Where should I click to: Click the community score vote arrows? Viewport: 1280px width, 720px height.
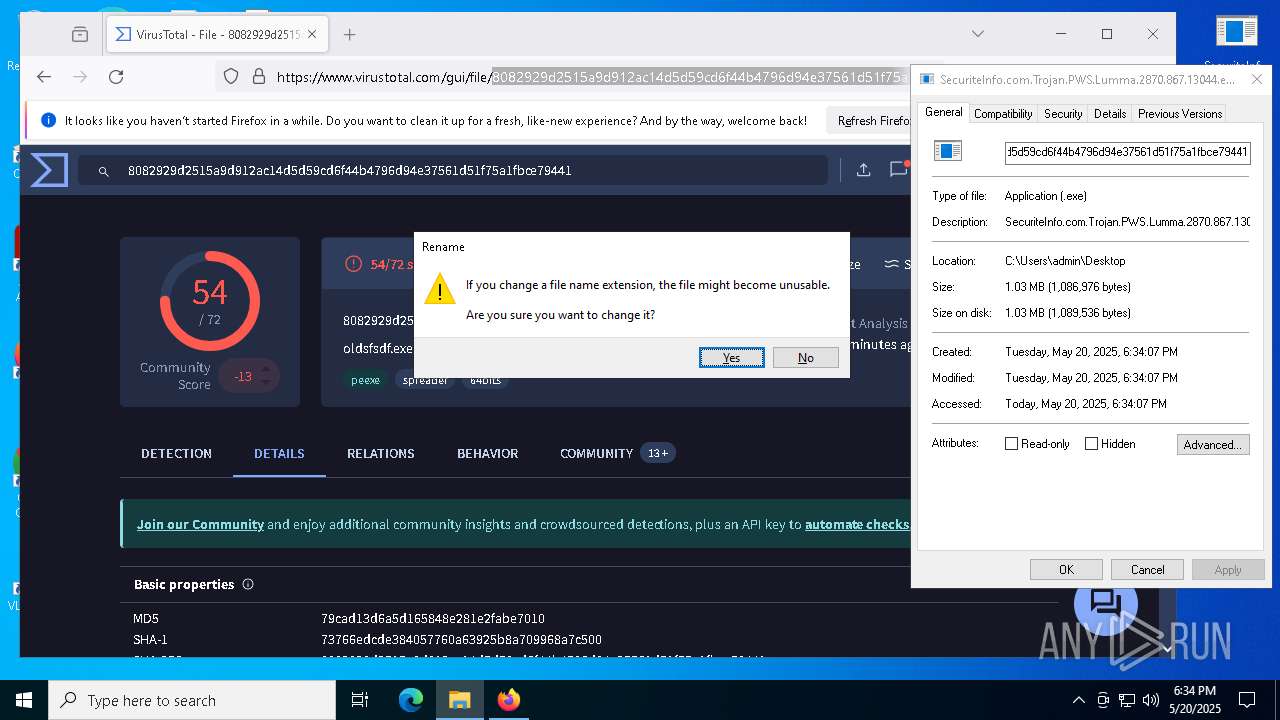point(265,376)
